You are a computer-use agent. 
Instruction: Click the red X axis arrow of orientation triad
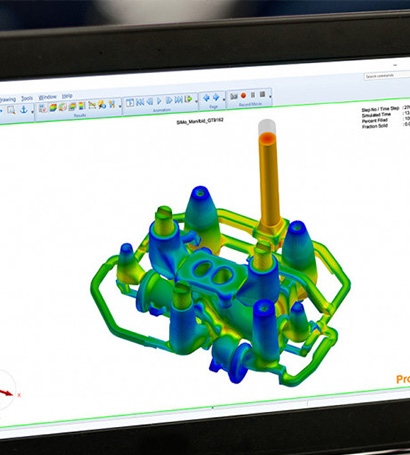tap(6, 392)
